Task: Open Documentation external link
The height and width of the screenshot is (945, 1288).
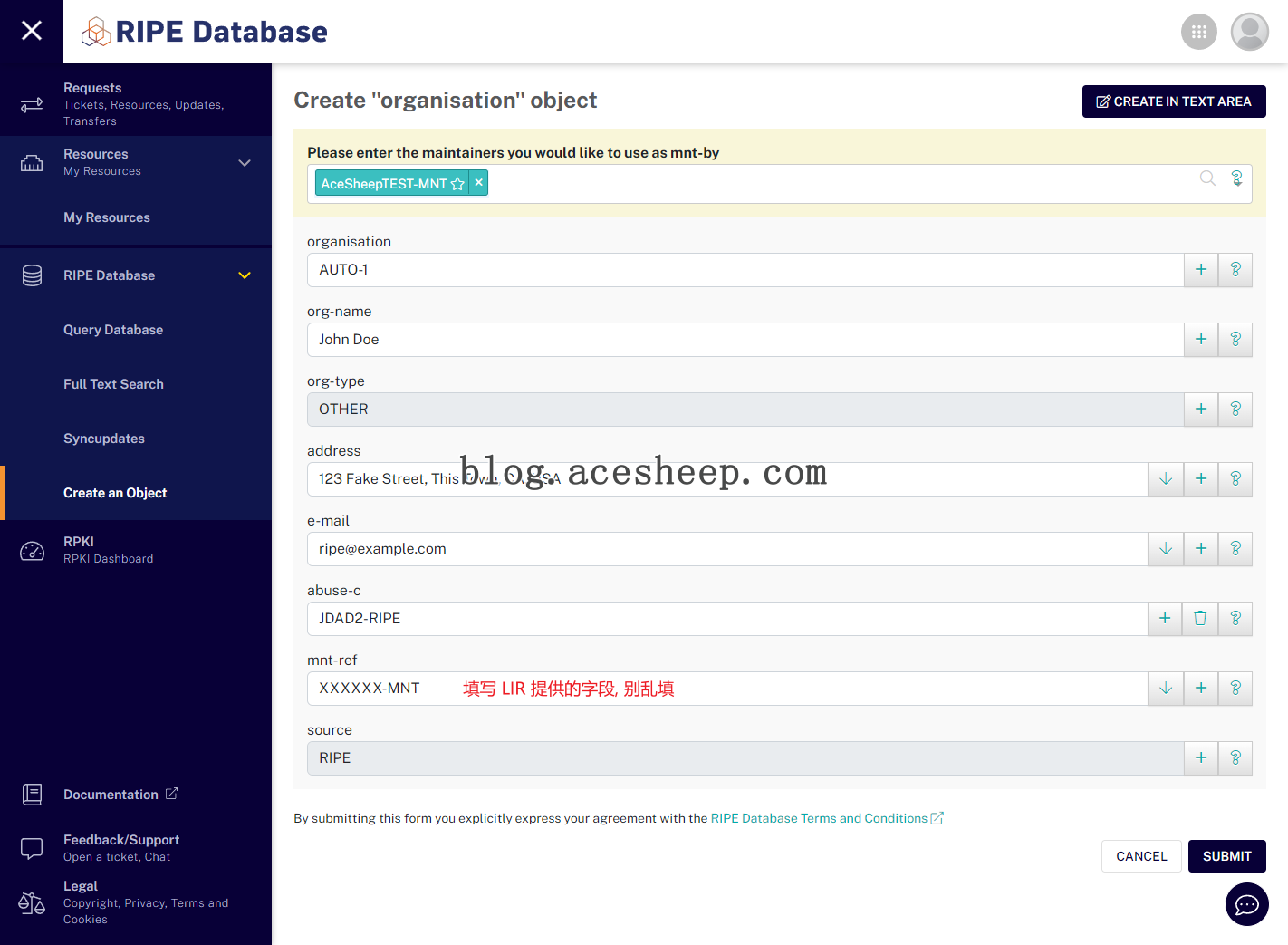Action: (120, 795)
